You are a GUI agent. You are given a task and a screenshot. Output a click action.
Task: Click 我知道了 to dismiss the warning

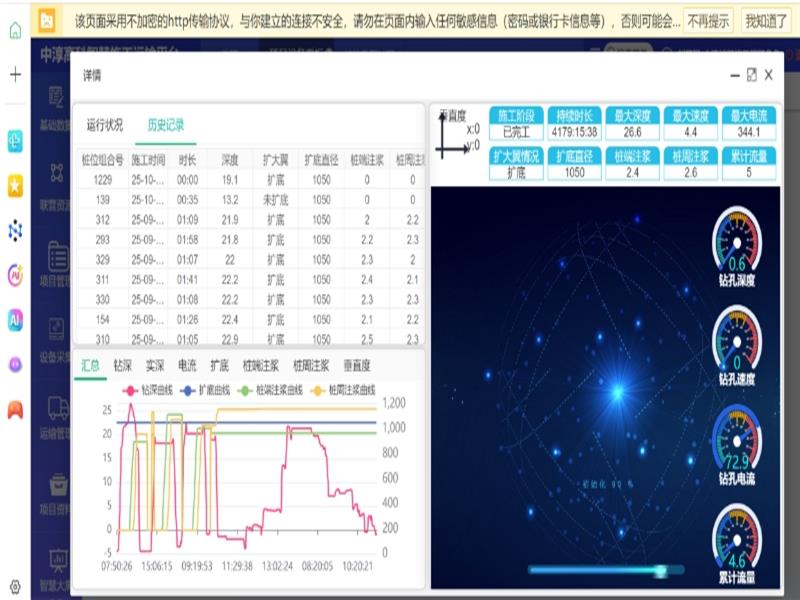(x=765, y=20)
